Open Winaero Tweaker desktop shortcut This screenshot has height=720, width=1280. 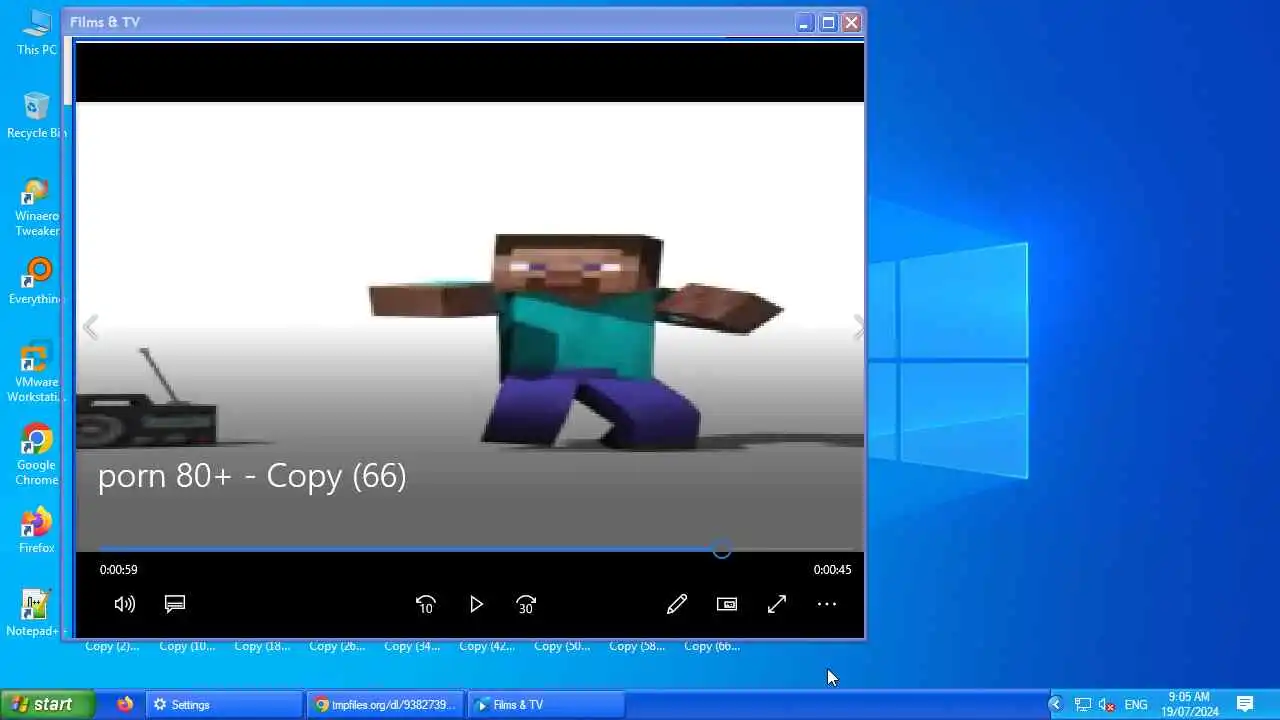[x=37, y=207]
